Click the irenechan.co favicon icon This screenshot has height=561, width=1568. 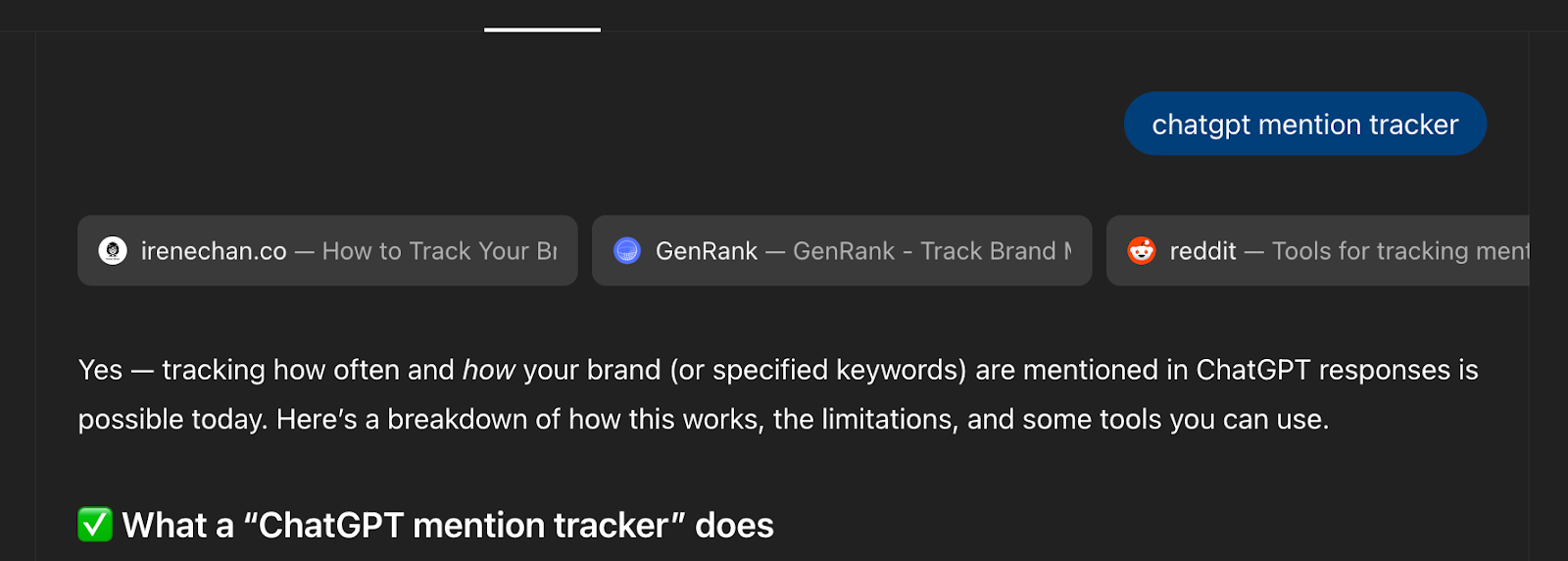tap(113, 251)
